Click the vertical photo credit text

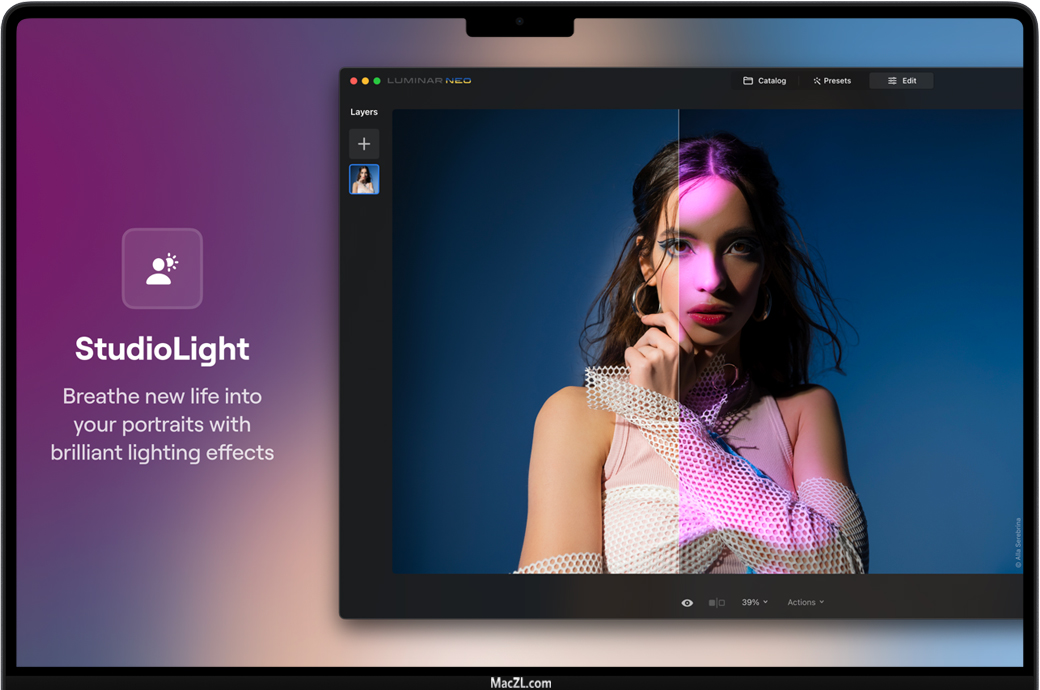(x=1018, y=542)
